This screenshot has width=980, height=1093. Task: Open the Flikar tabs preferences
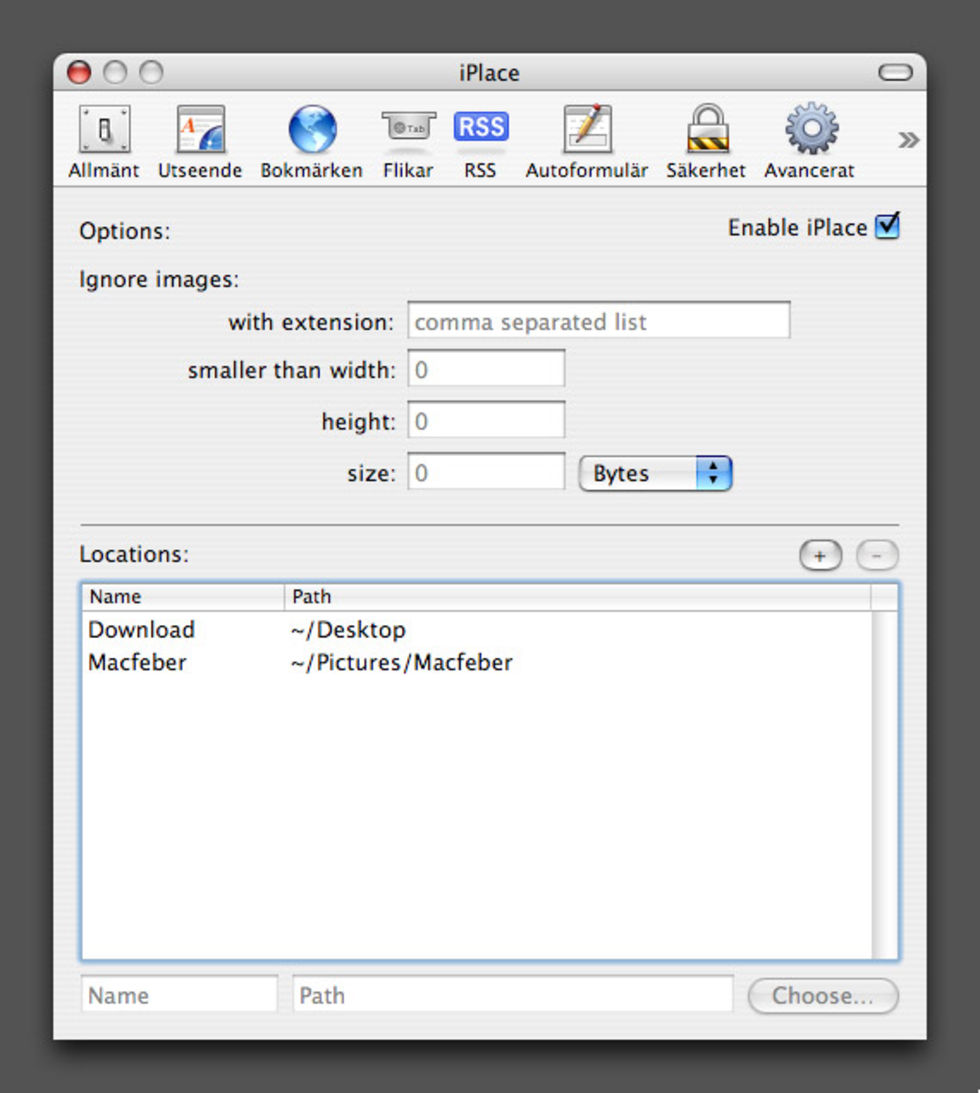click(x=408, y=142)
